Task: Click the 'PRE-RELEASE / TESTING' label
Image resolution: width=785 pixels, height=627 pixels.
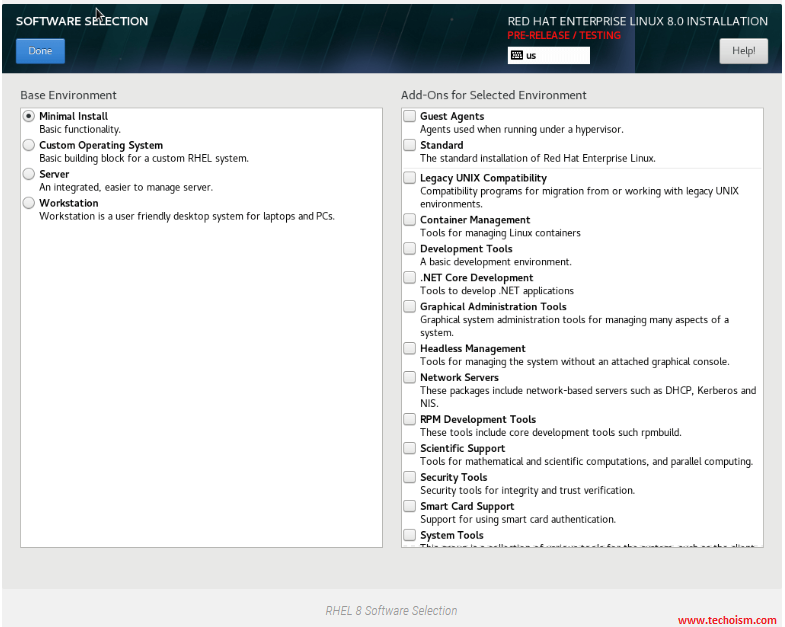Action: (x=564, y=36)
